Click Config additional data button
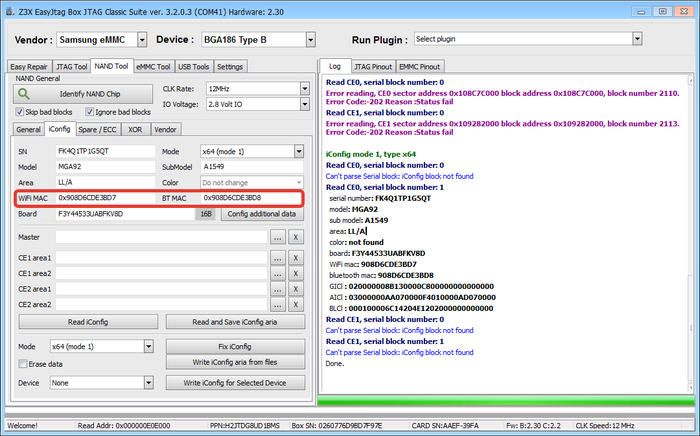This screenshot has height=436, width=700. click(x=262, y=214)
